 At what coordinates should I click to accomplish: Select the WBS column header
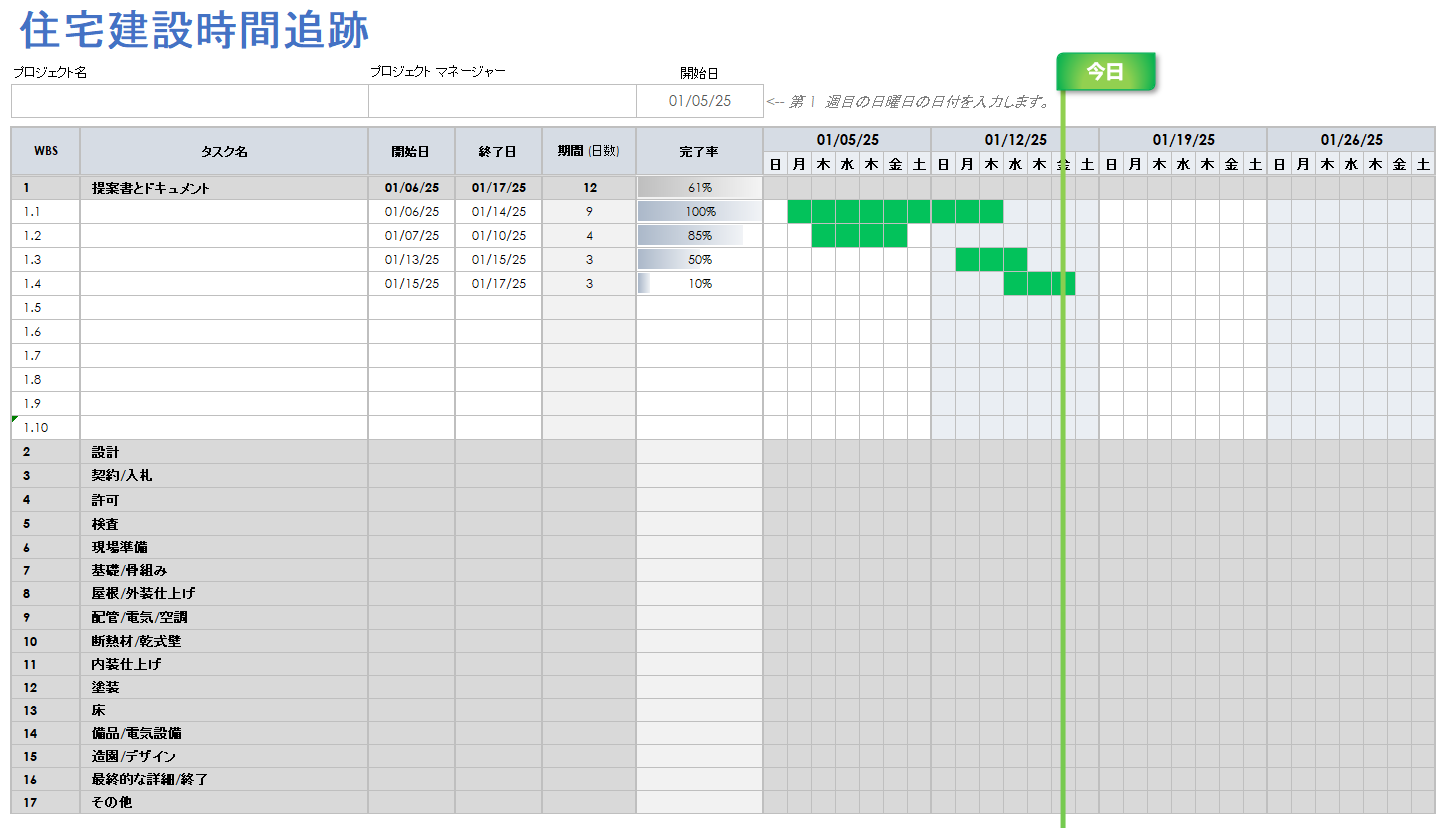(x=46, y=152)
